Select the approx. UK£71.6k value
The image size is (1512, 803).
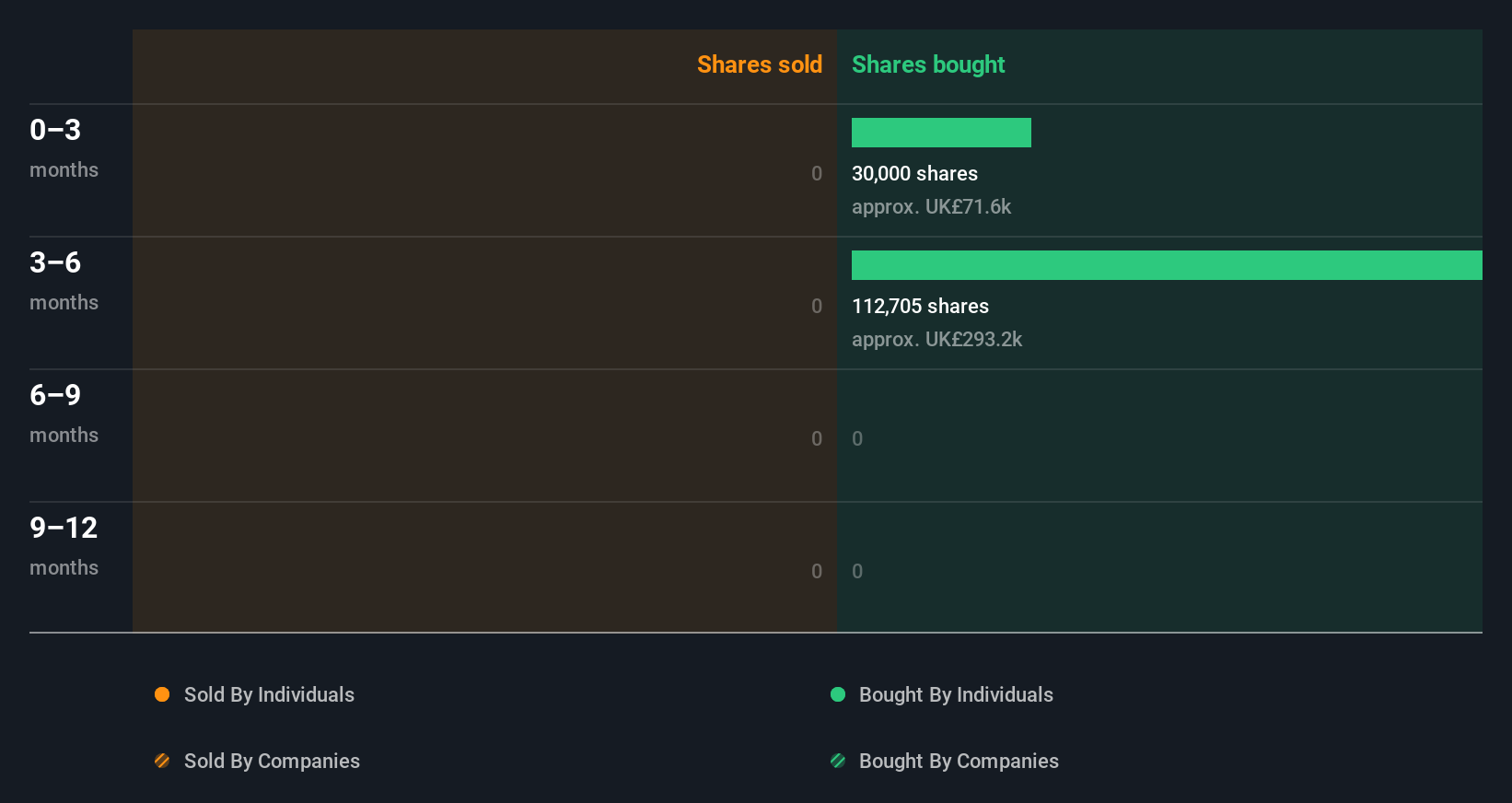point(931,207)
